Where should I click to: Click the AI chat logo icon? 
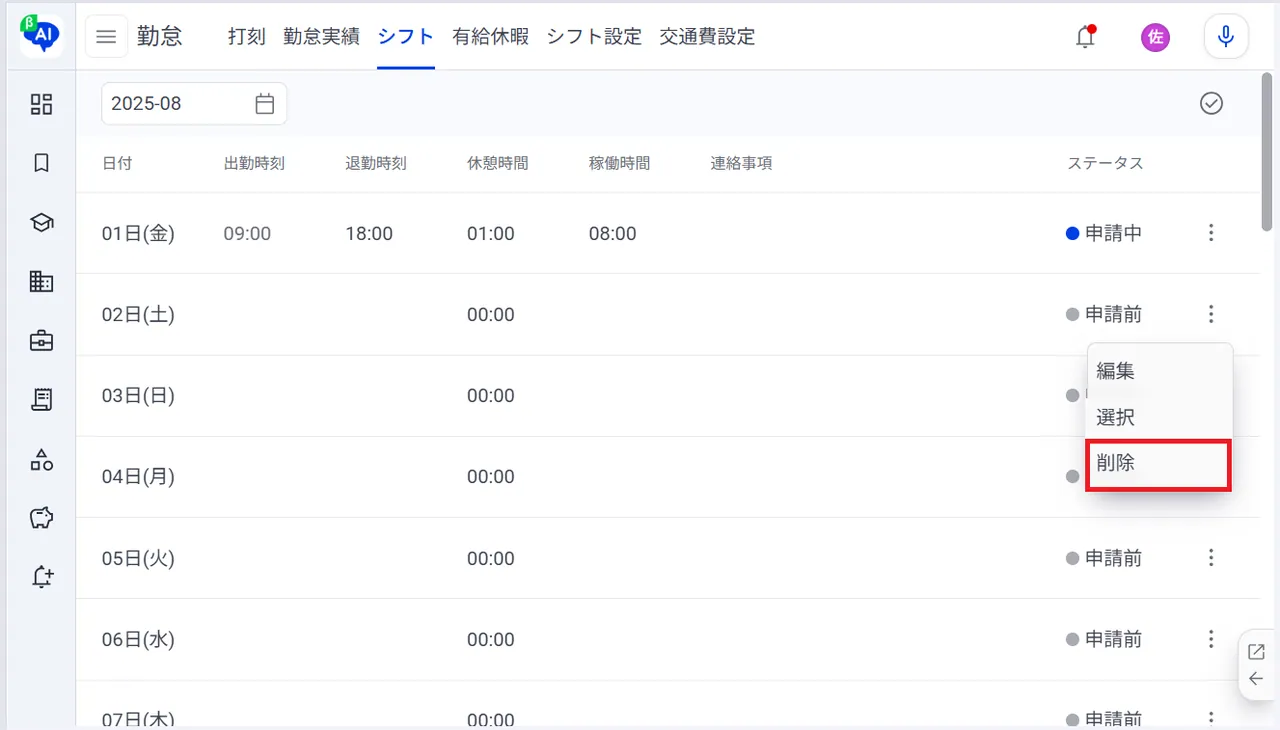tap(41, 36)
